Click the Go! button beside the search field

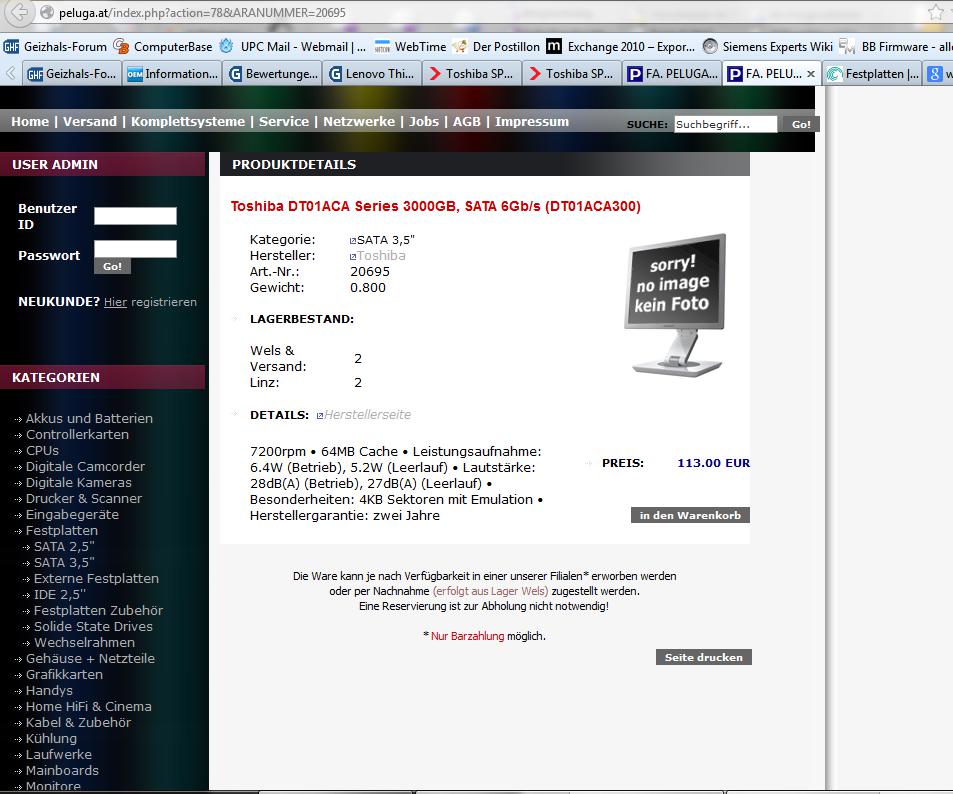801,124
